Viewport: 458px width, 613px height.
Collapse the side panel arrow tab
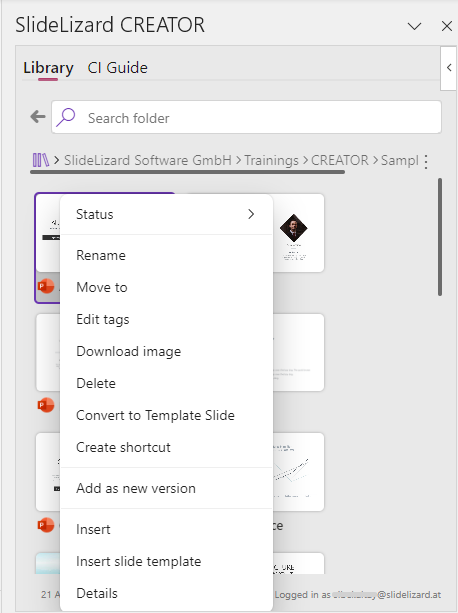(x=449, y=68)
